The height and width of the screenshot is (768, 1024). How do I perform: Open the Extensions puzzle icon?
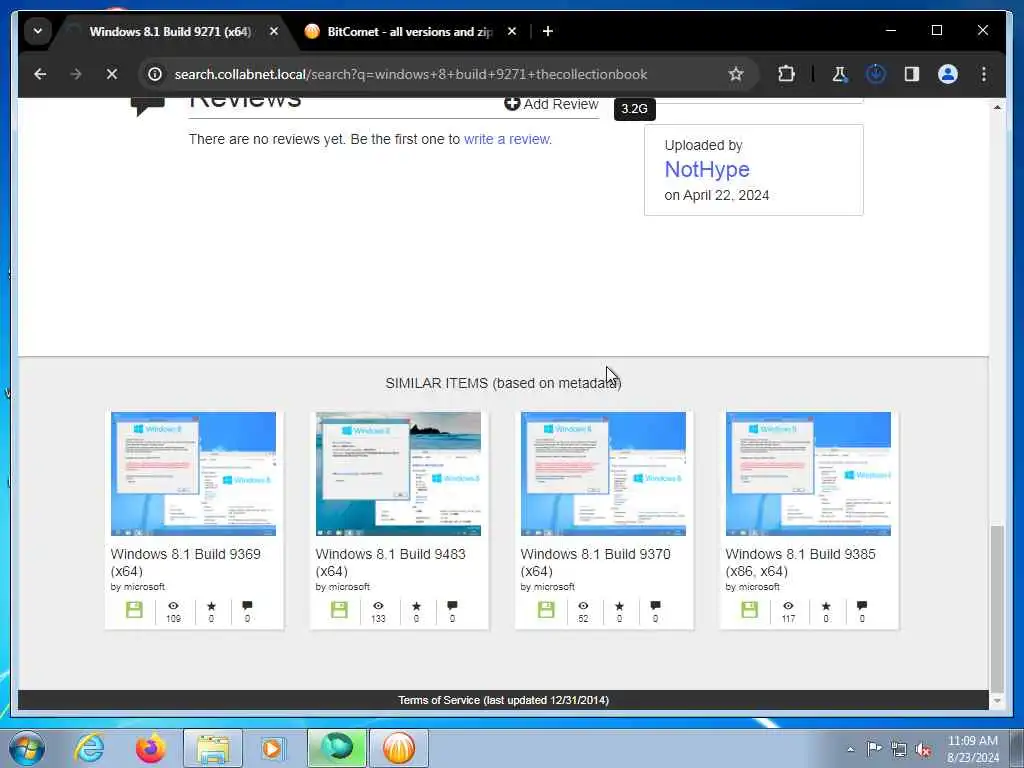click(x=786, y=74)
